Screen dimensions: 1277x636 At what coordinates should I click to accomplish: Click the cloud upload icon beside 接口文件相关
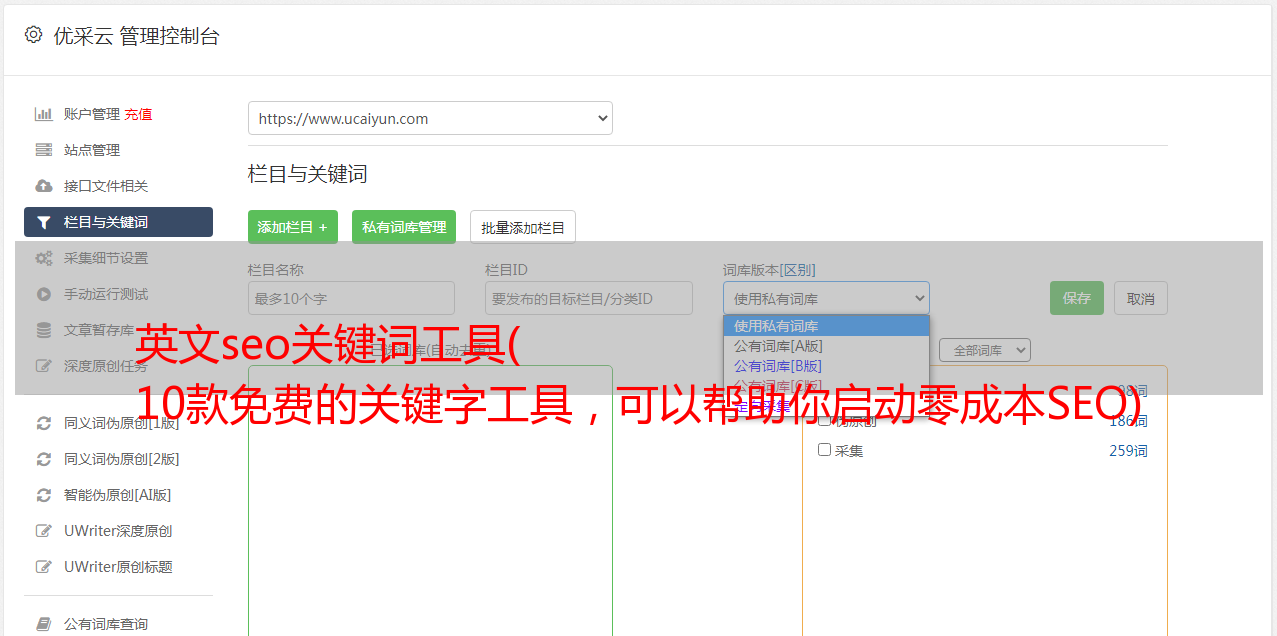point(43,186)
